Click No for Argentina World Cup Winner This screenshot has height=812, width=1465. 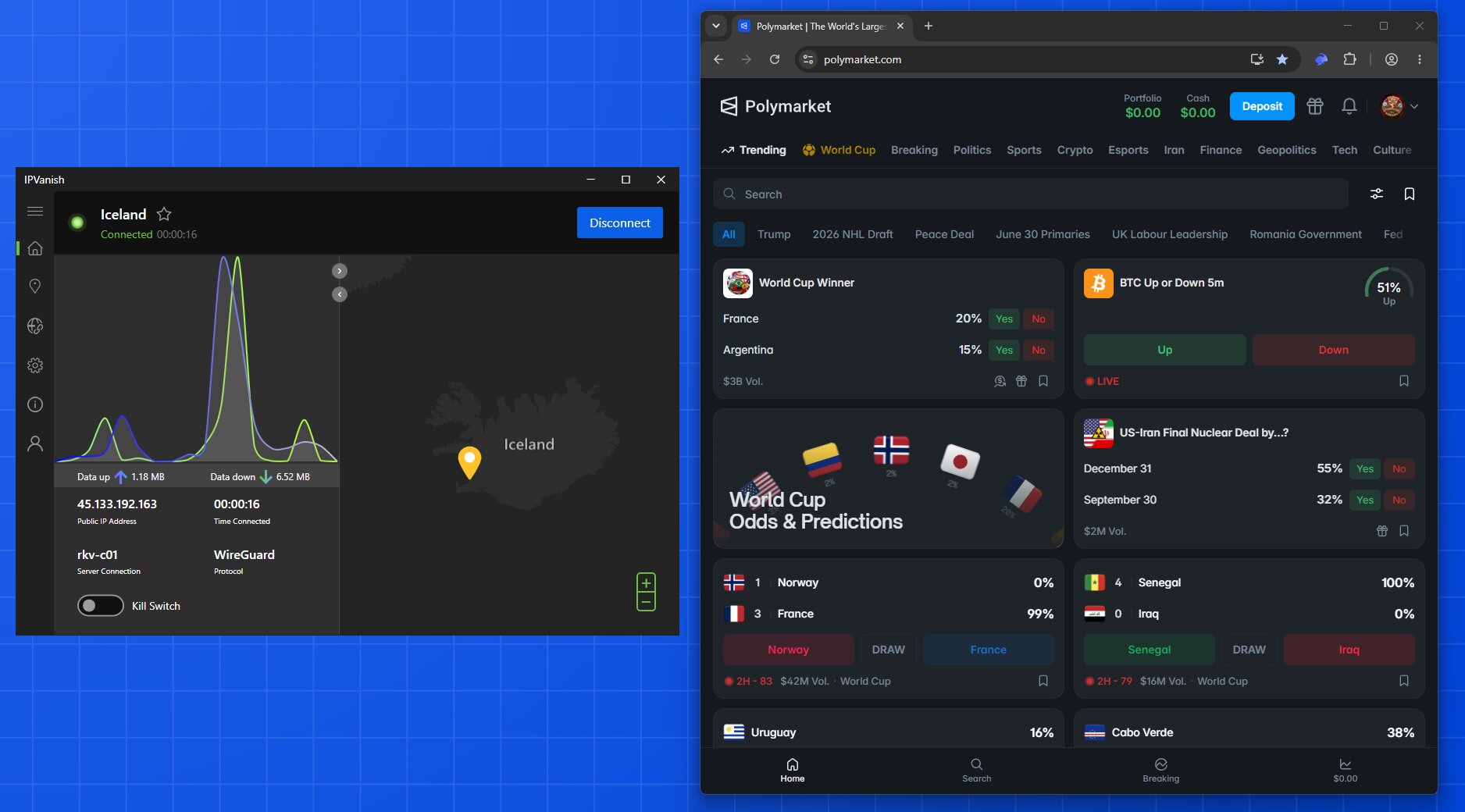tap(1039, 350)
